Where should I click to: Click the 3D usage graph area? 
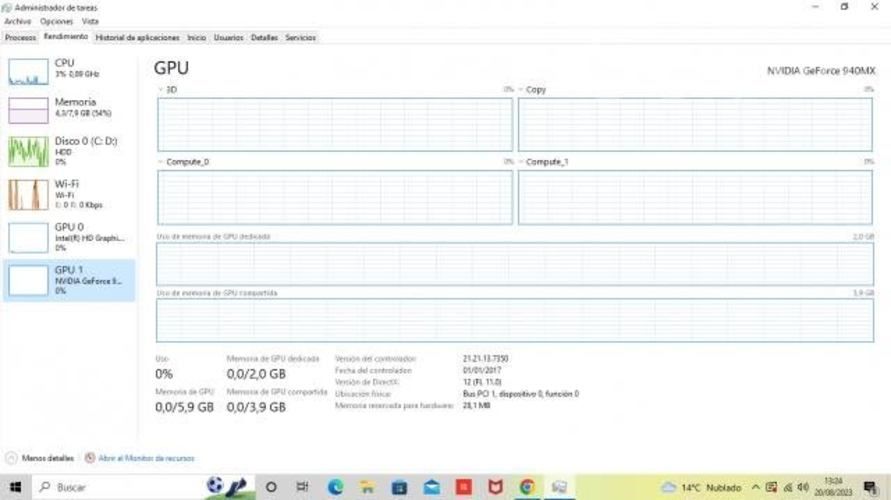coord(335,124)
